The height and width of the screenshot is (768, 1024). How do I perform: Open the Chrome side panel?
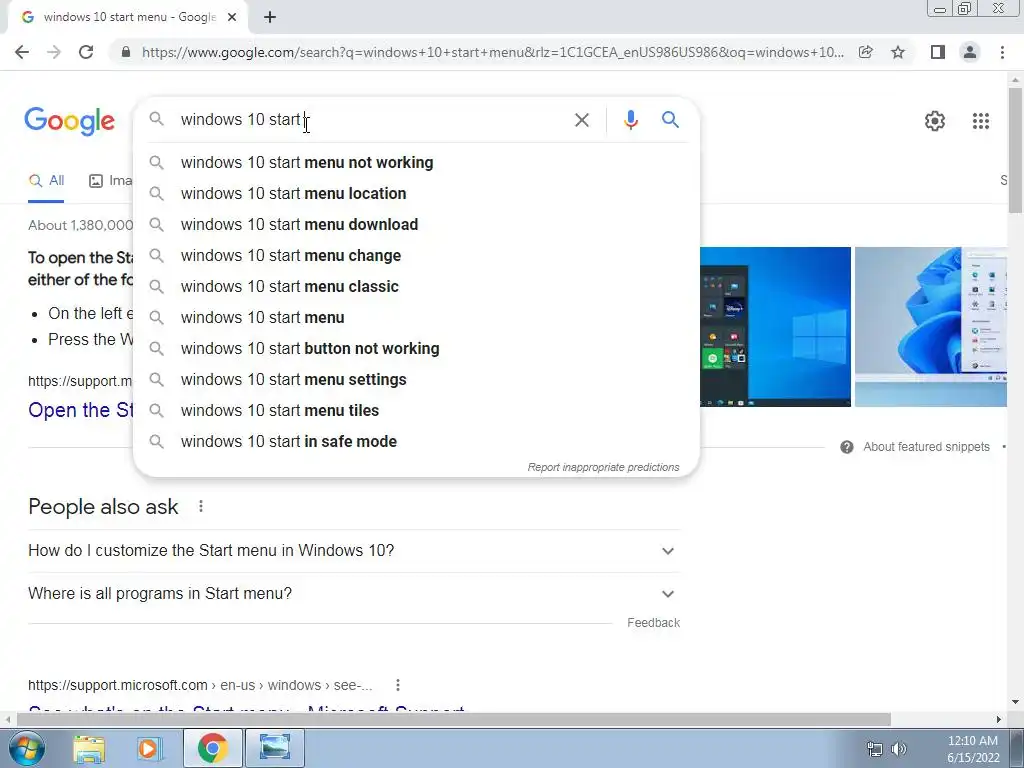[x=938, y=52]
